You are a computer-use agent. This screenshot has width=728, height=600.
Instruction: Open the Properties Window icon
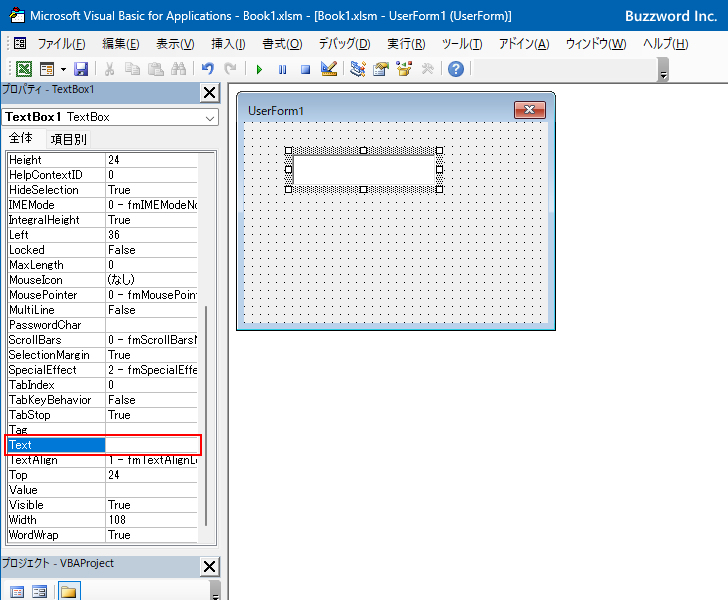[381, 69]
